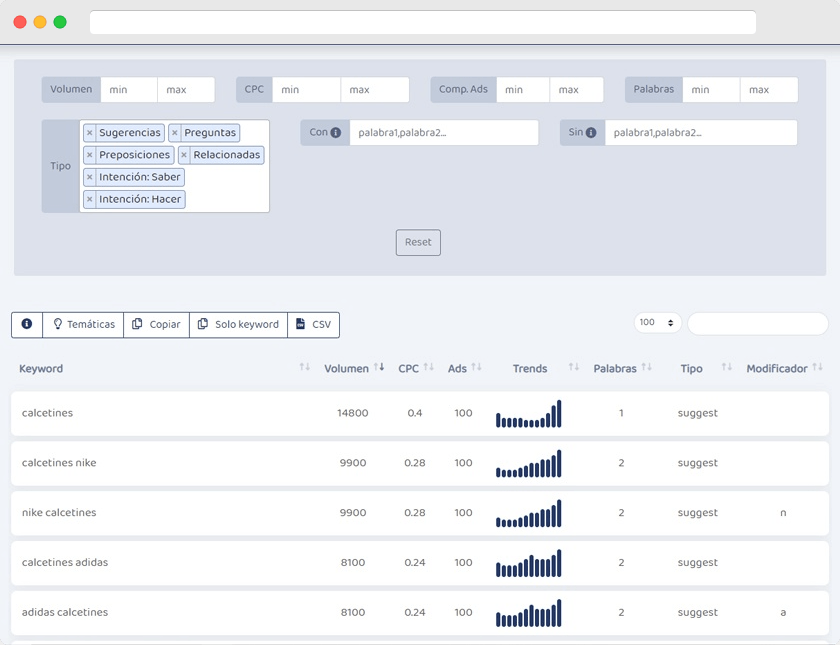The width and height of the screenshot is (840, 645).
Task: Click the Reset filters button
Action: [x=418, y=243]
